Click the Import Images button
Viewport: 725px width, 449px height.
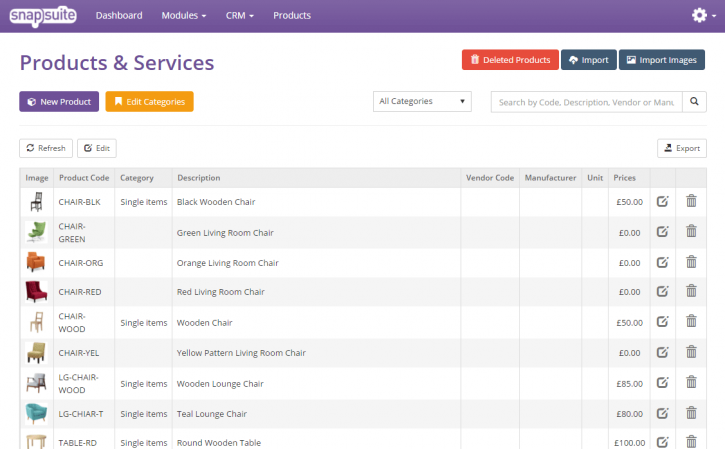pyautogui.click(x=662, y=60)
